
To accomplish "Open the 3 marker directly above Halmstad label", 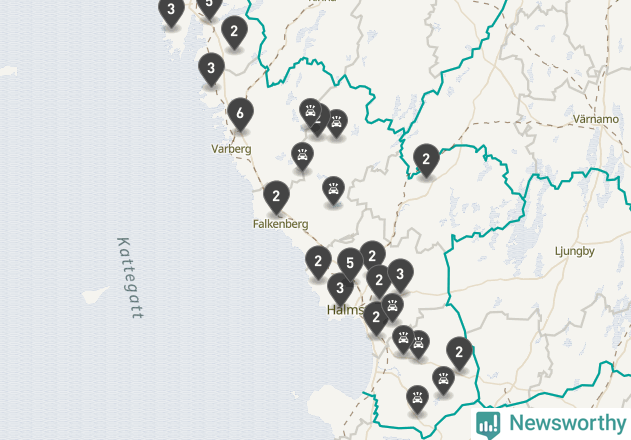I will coord(340,289).
